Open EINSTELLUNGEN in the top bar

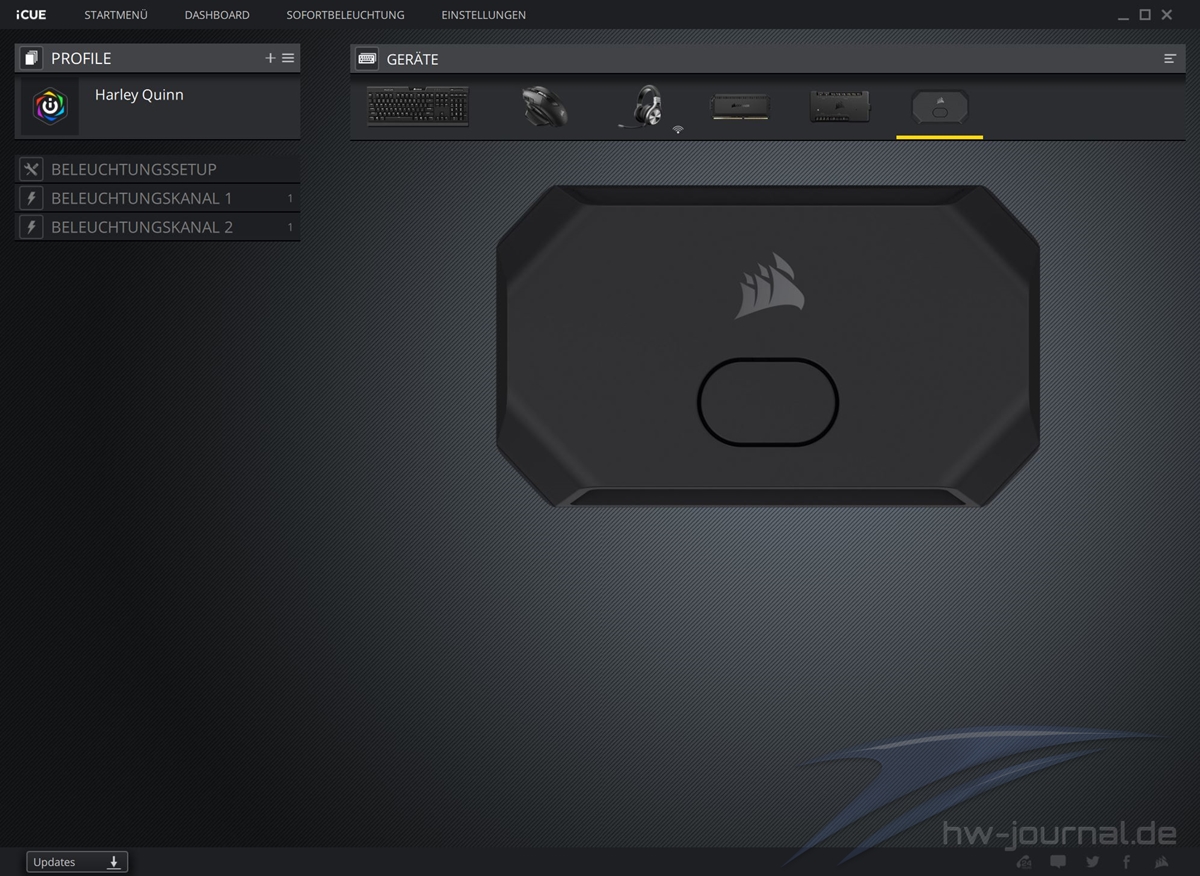pyautogui.click(x=483, y=15)
